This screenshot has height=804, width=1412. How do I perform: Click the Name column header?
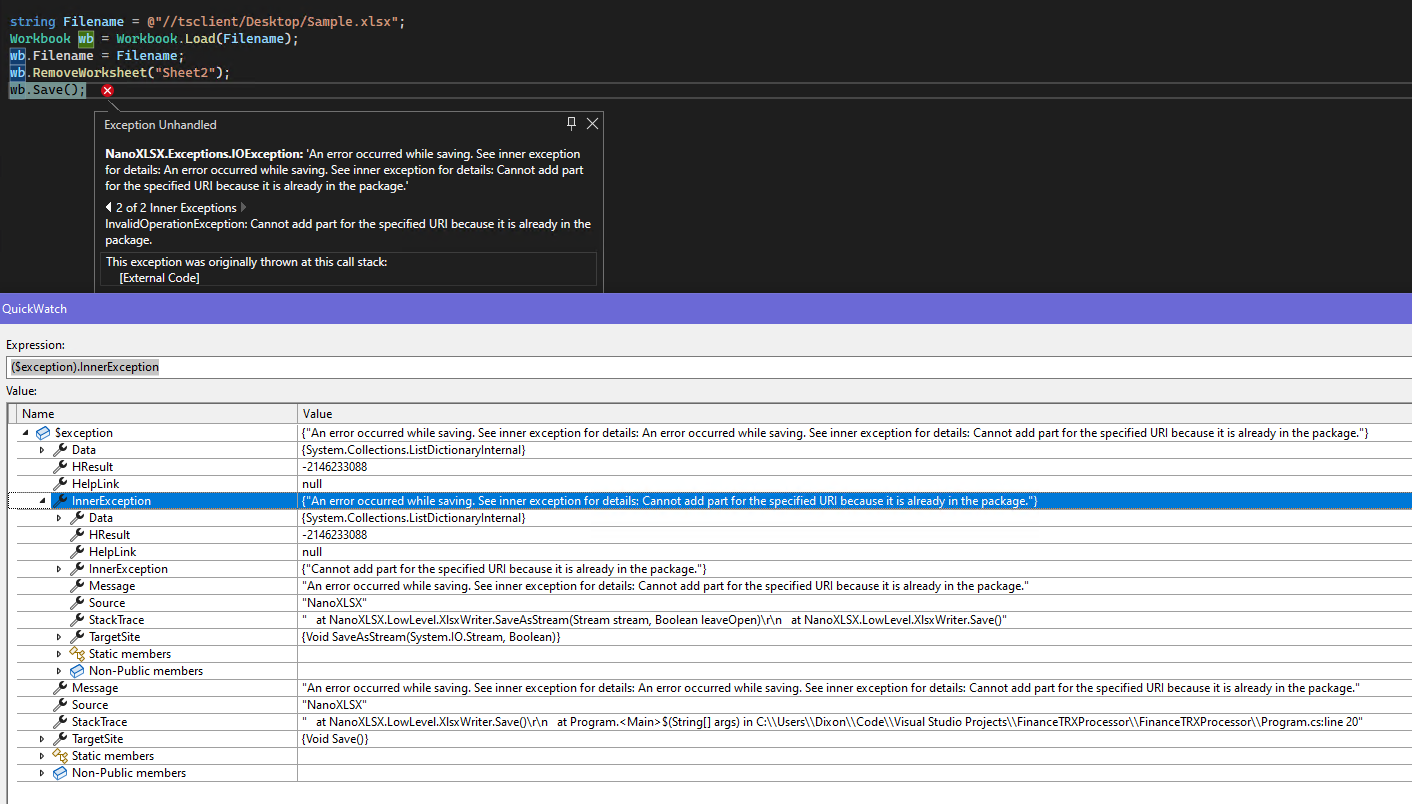coord(38,413)
